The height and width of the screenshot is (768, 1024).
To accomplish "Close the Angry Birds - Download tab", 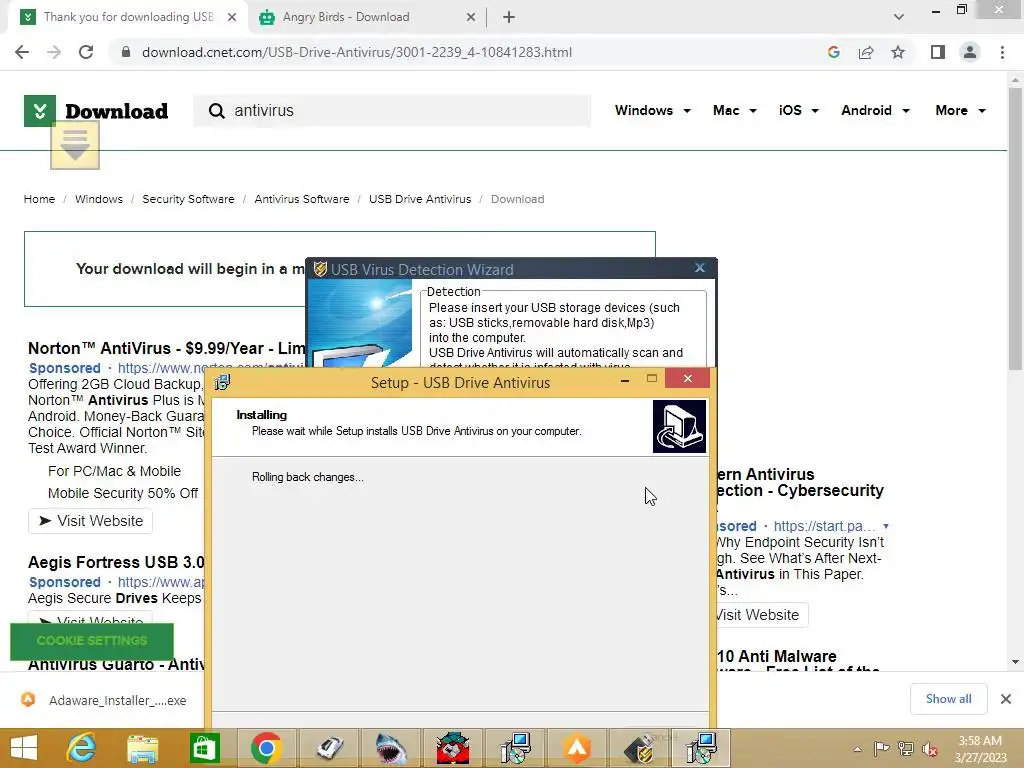I will click(x=471, y=17).
